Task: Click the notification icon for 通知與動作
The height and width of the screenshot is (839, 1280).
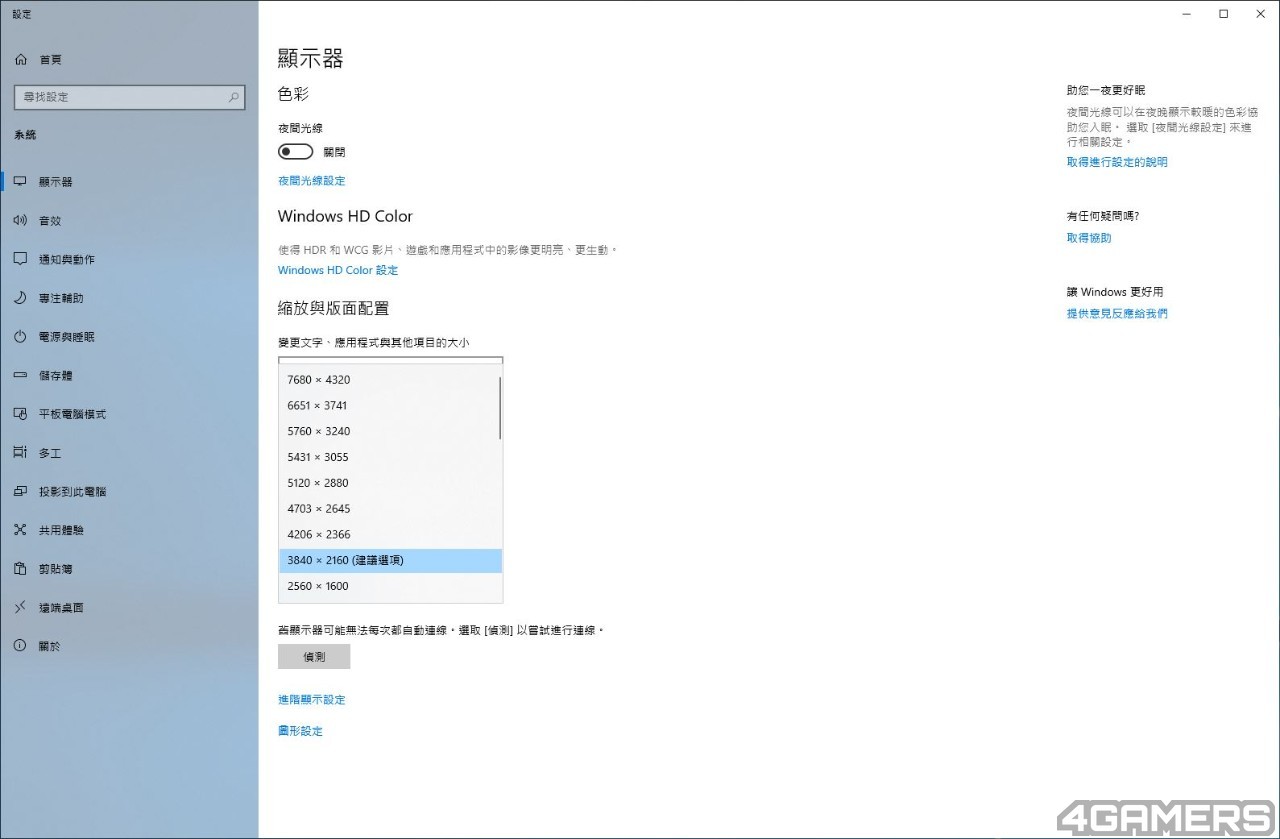Action: tap(20, 259)
